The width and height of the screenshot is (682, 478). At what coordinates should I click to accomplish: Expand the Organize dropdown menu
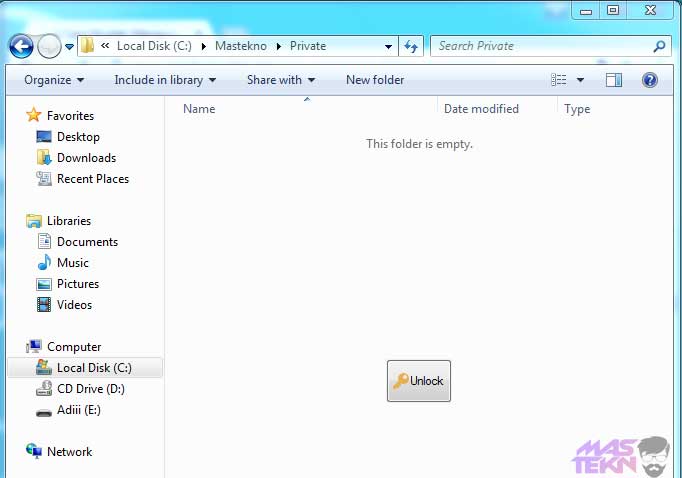(54, 80)
